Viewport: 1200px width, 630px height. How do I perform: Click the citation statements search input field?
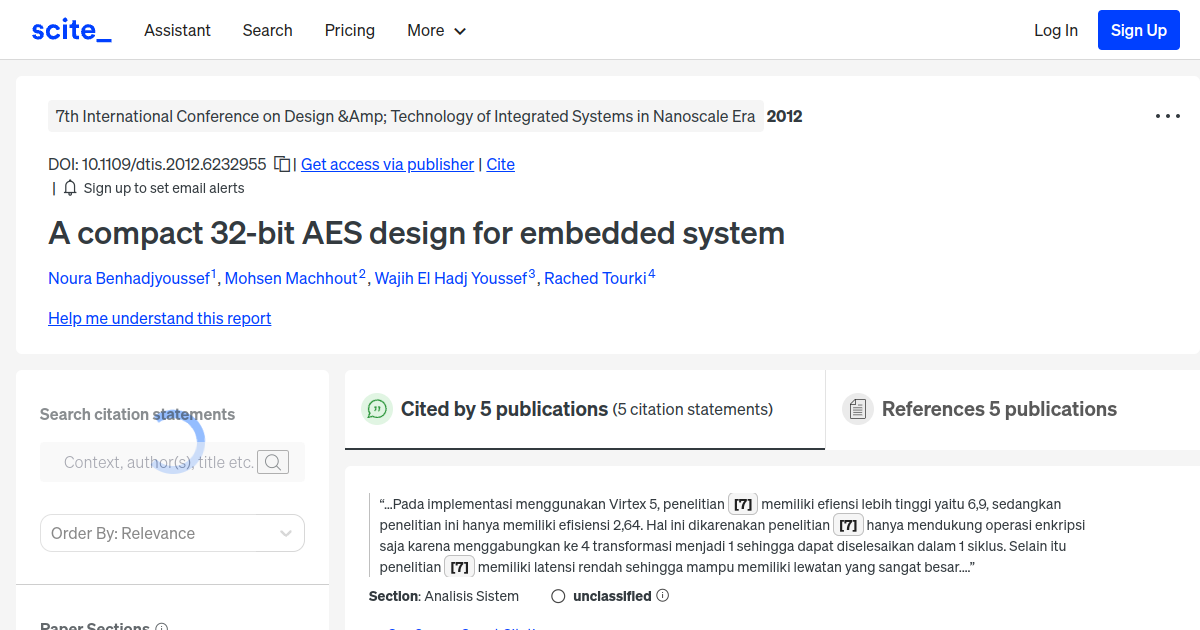pos(160,461)
